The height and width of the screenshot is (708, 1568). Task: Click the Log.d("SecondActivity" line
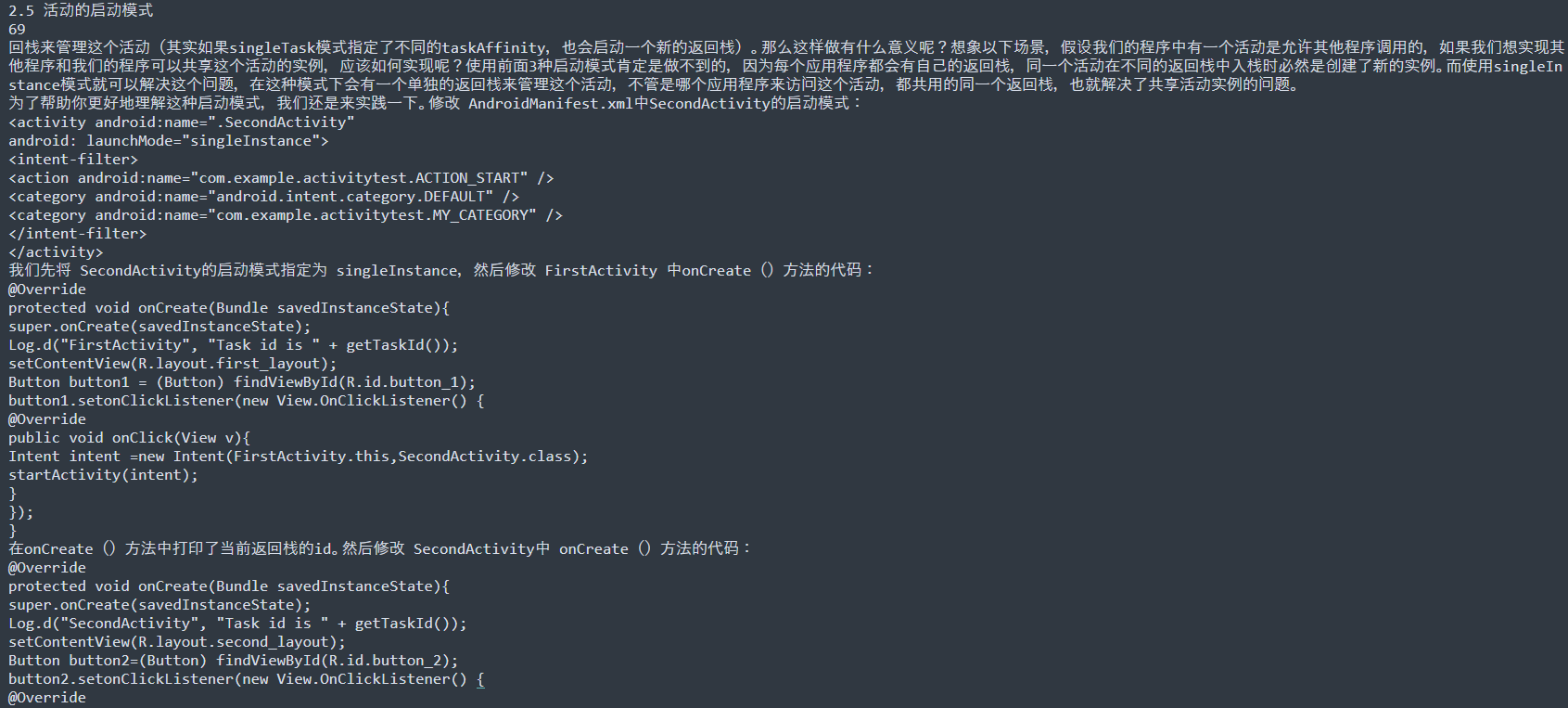point(238,623)
